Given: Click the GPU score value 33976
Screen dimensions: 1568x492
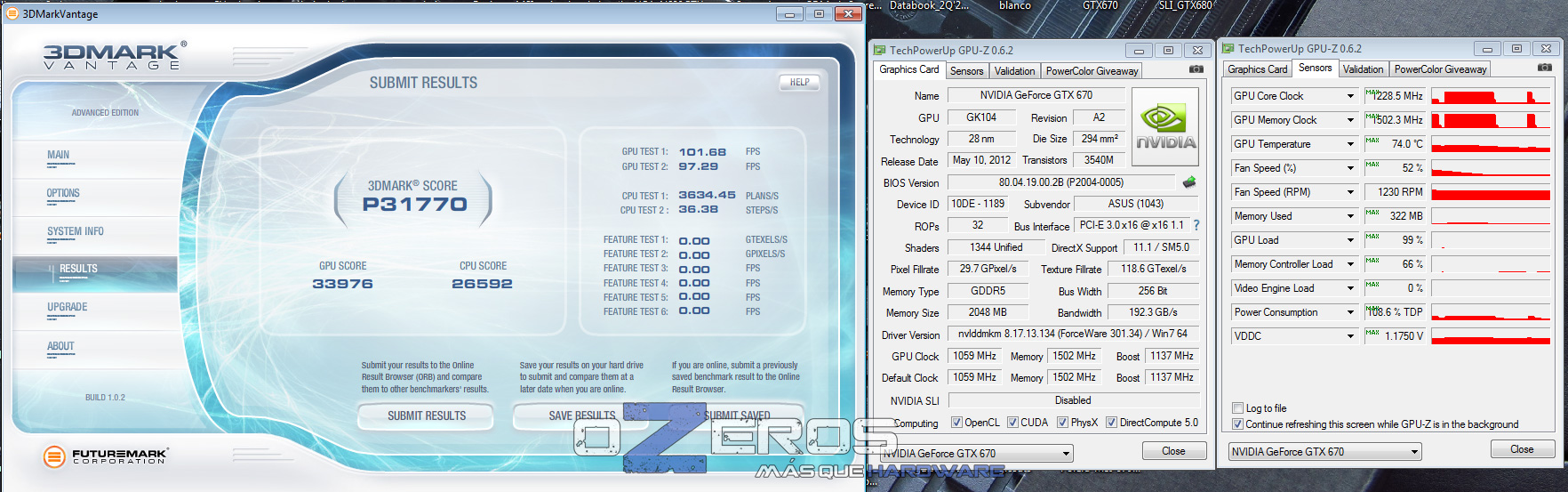Looking at the screenshot, I should tap(342, 284).
